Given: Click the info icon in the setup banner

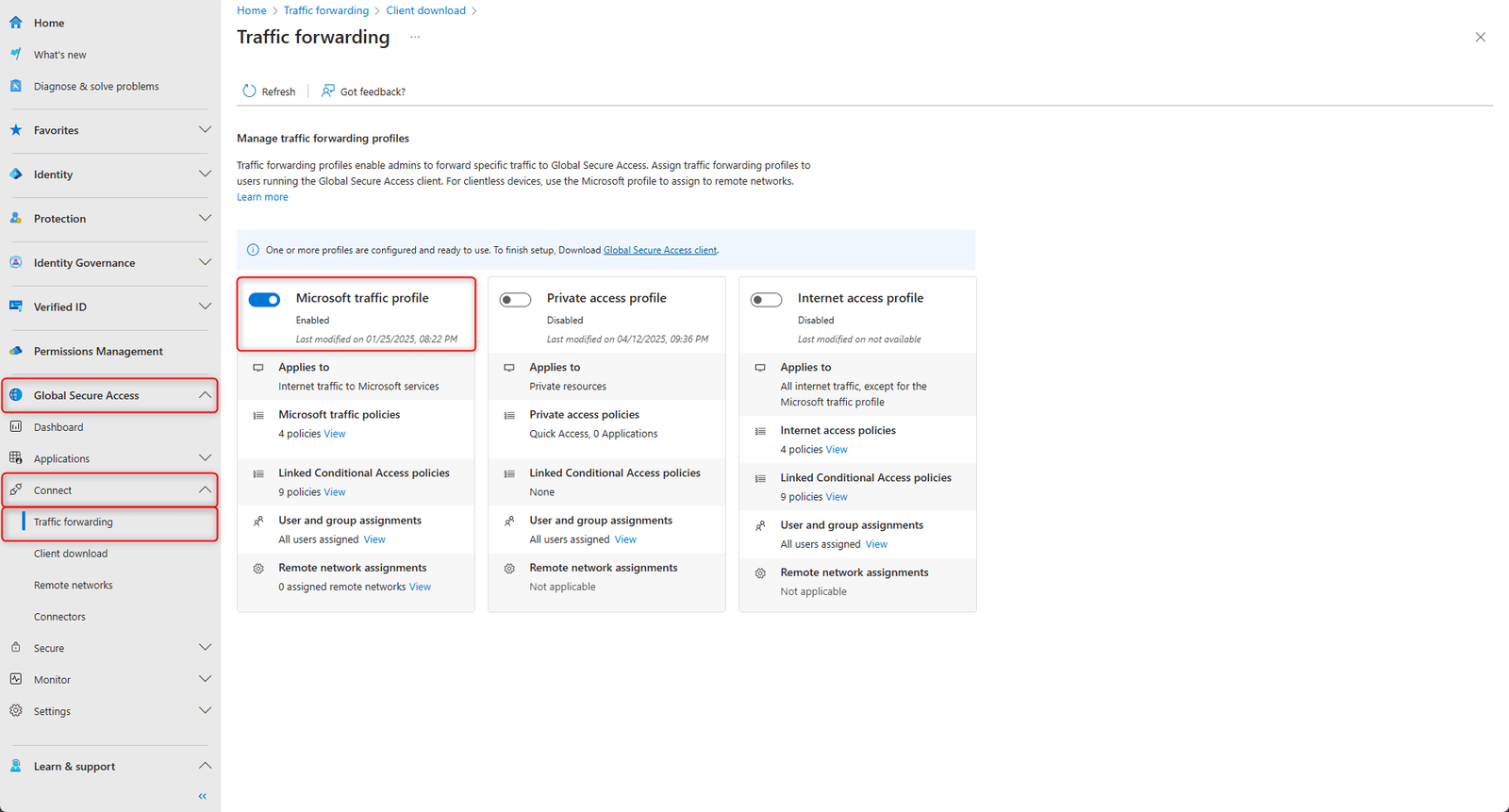Looking at the screenshot, I should pos(253,250).
